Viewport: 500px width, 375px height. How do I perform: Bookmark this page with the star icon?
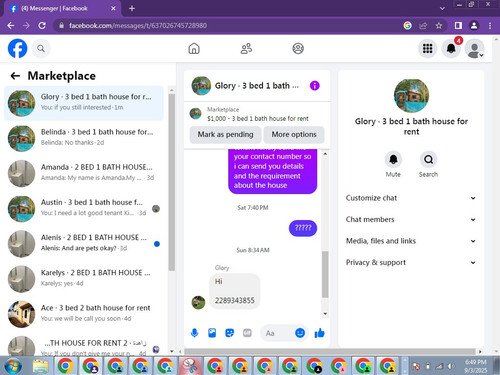439,26
